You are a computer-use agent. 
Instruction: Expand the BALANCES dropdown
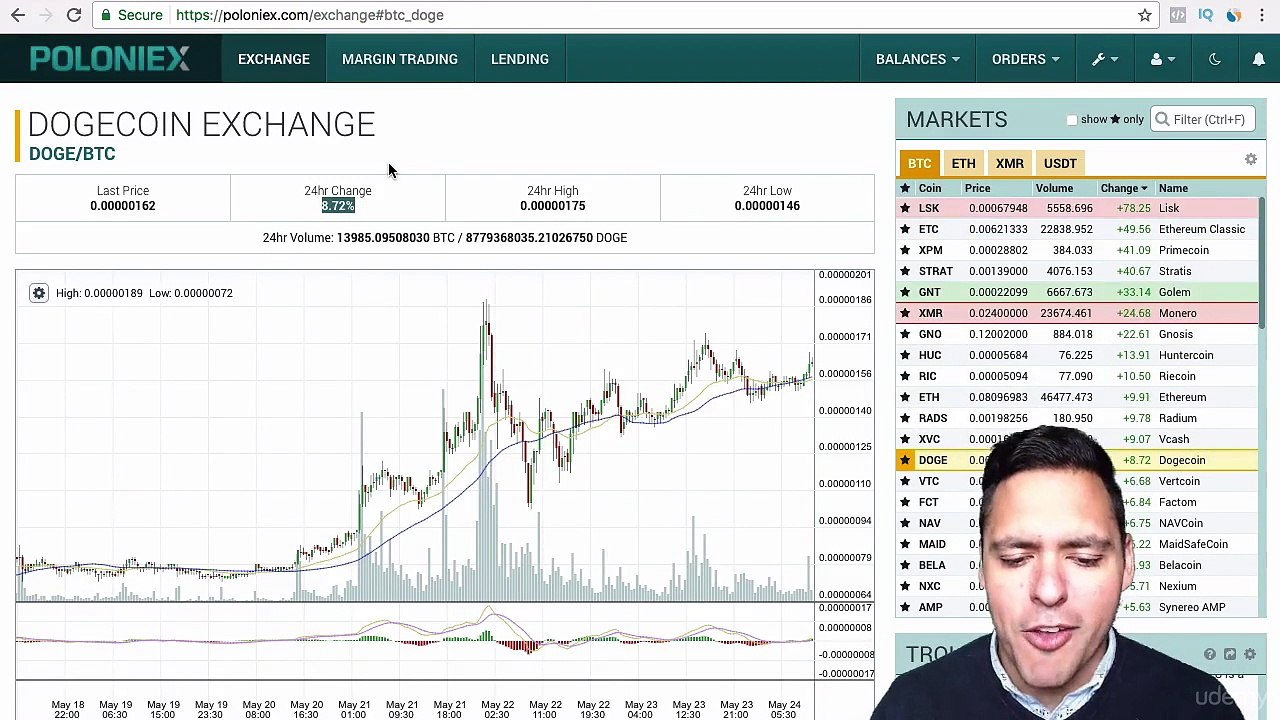(917, 59)
